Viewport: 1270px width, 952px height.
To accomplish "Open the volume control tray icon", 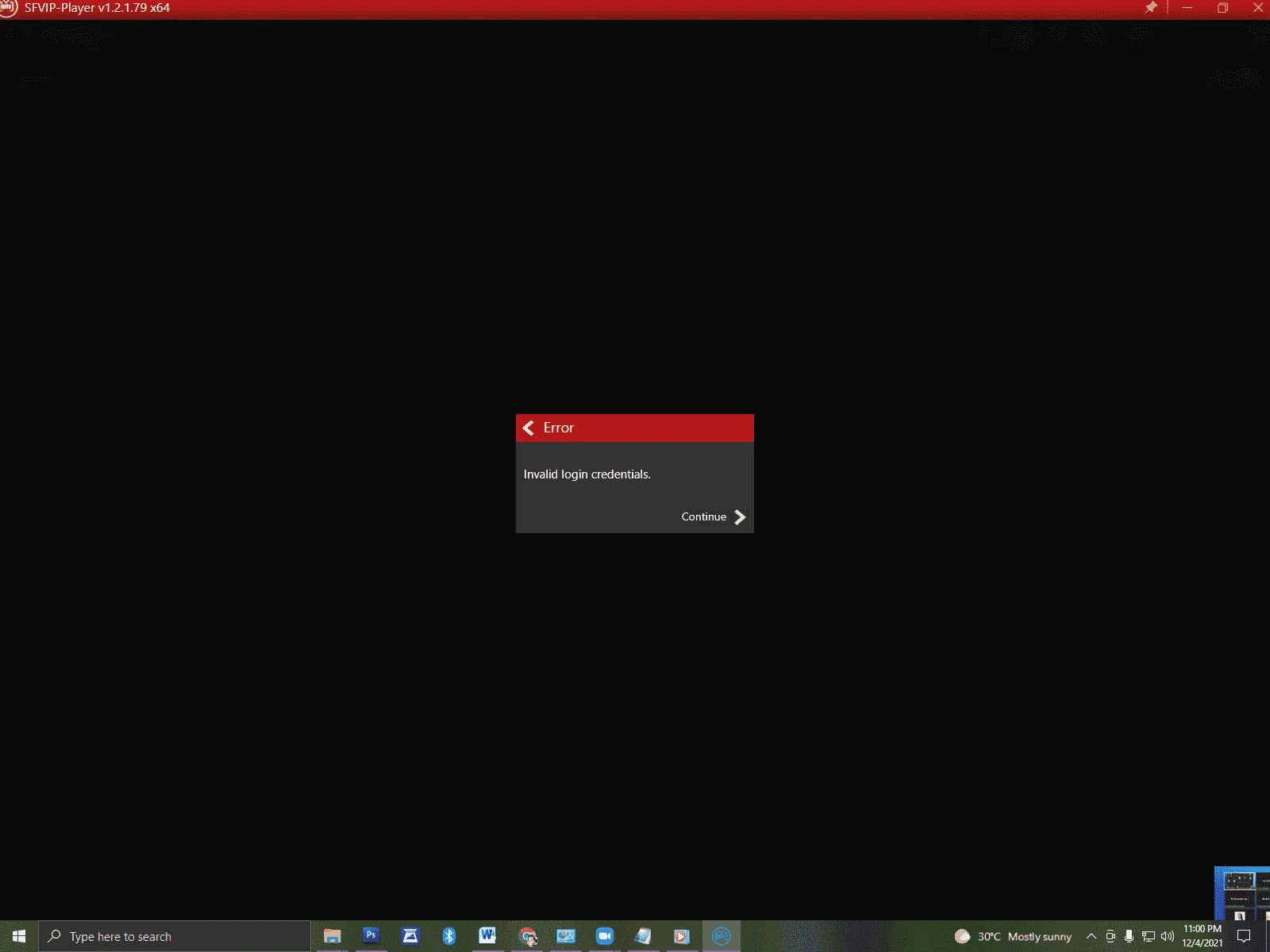I will click(x=1167, y=936).
